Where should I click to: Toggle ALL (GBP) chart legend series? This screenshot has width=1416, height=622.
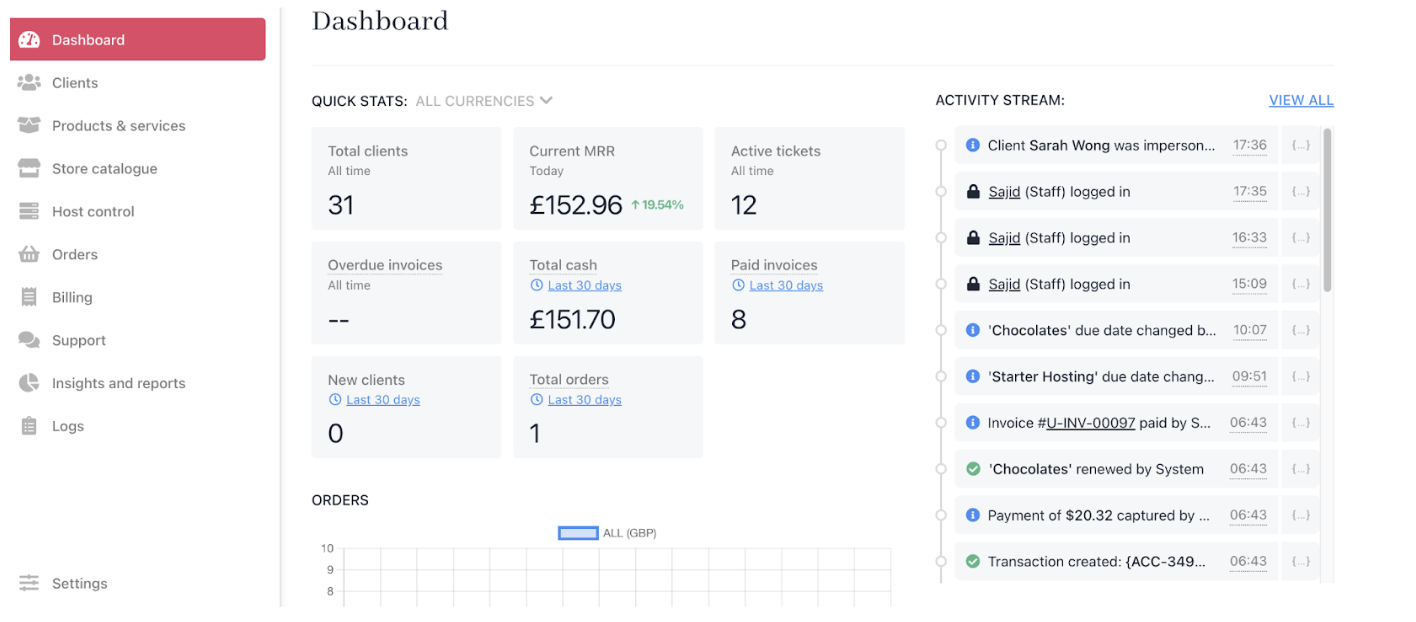point(578,533)
